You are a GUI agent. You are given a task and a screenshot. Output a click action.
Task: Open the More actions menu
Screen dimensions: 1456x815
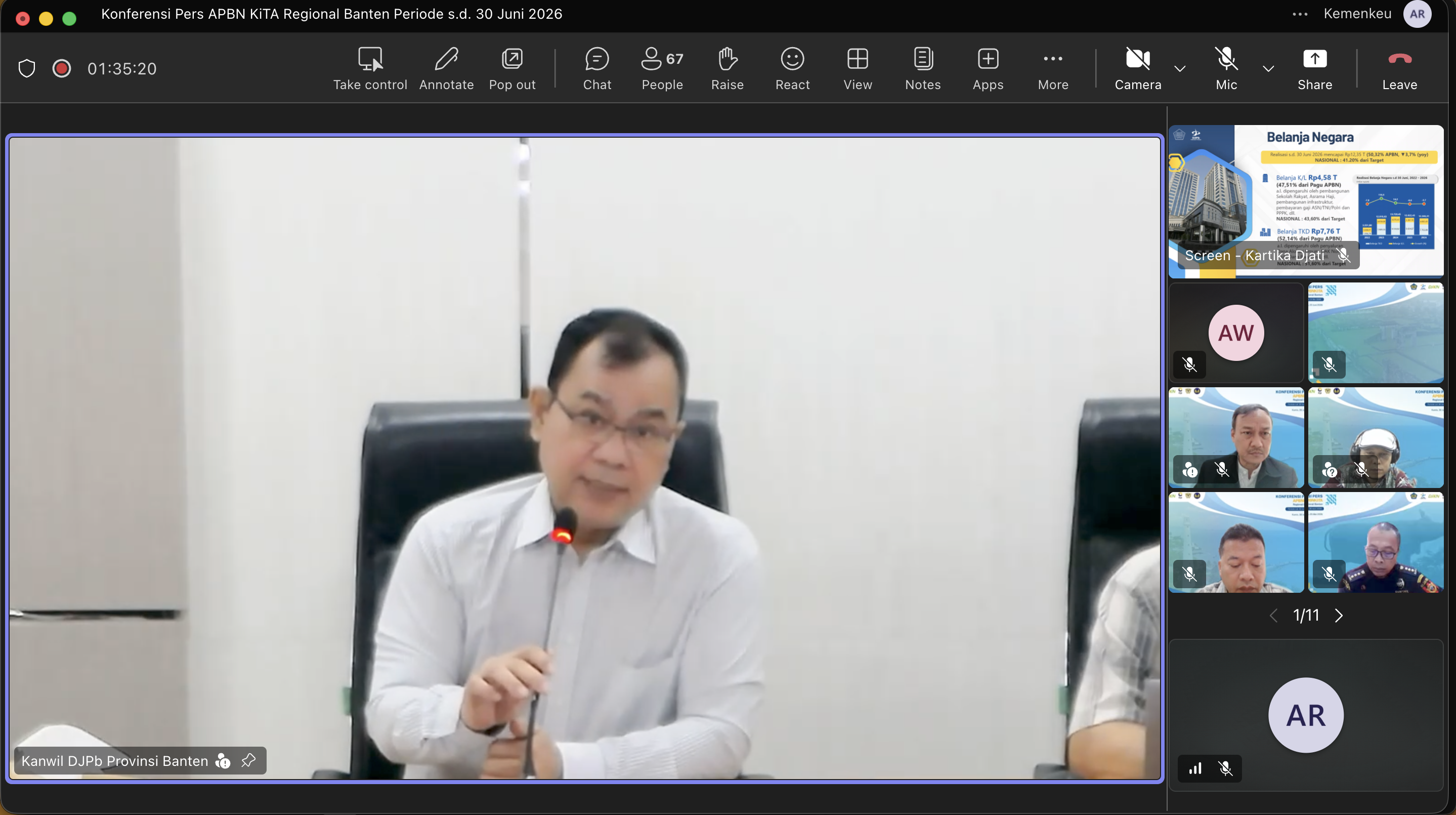[1053, 68]
